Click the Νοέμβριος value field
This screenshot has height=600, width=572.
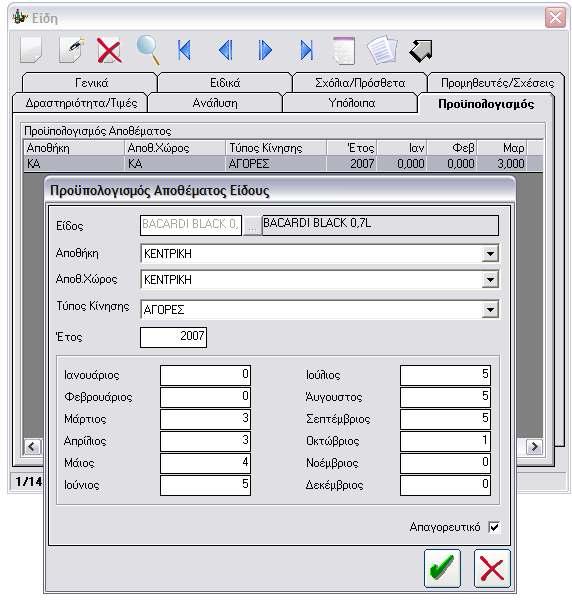click(x=445, y=463)
